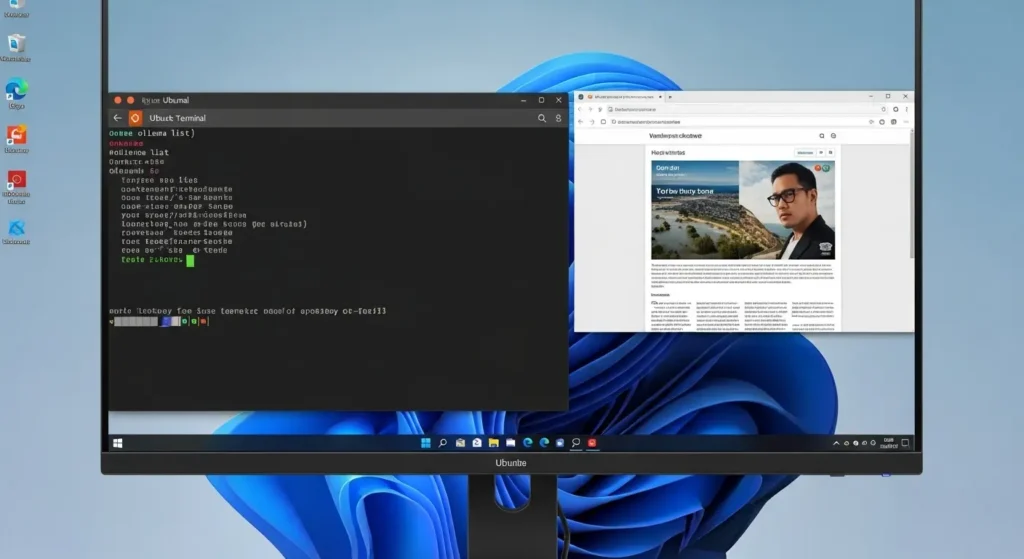
Task: Open a new tab in the browser window
Action: click(670, 97)
